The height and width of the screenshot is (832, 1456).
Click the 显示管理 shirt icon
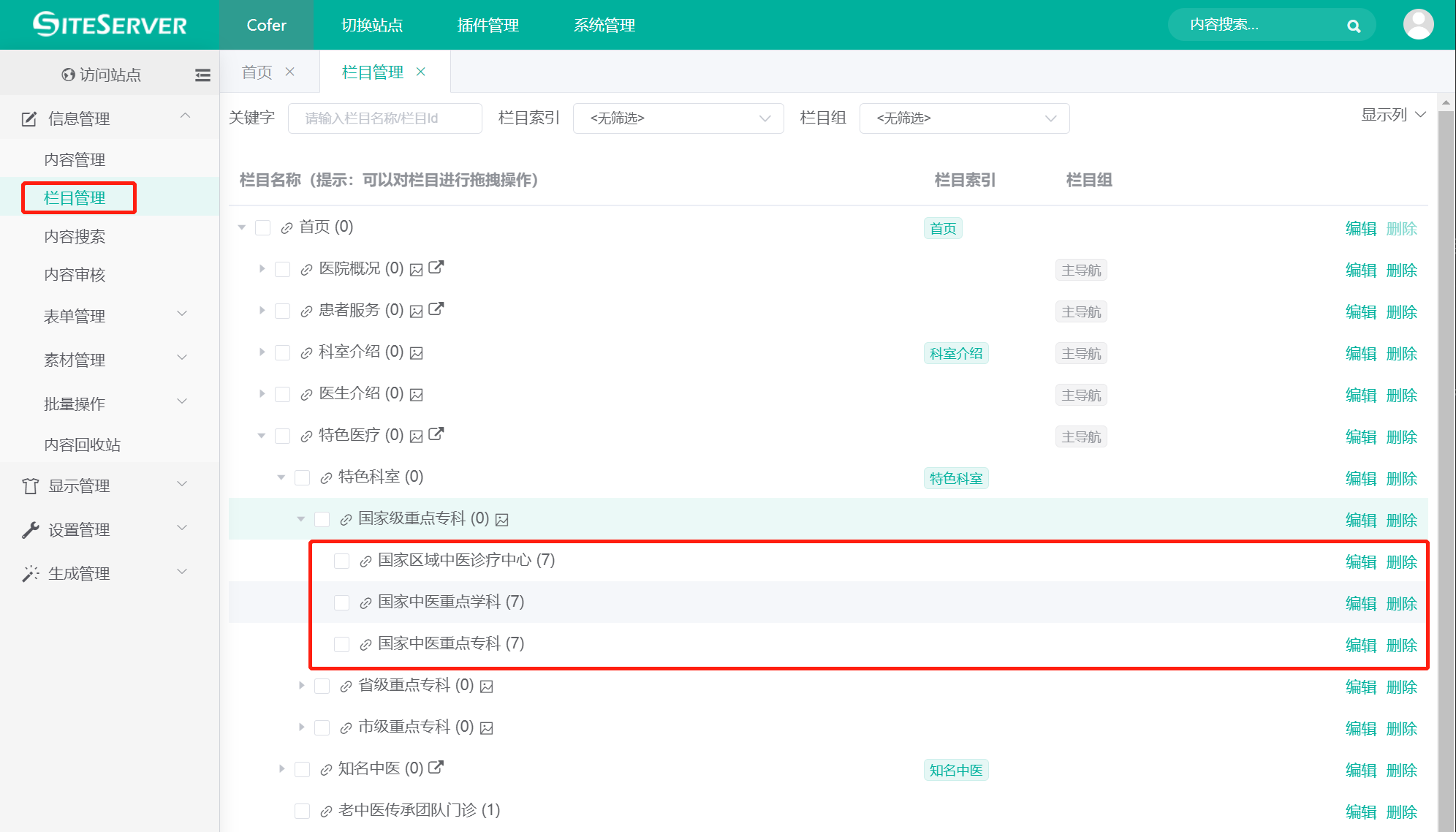pos(30,486)
